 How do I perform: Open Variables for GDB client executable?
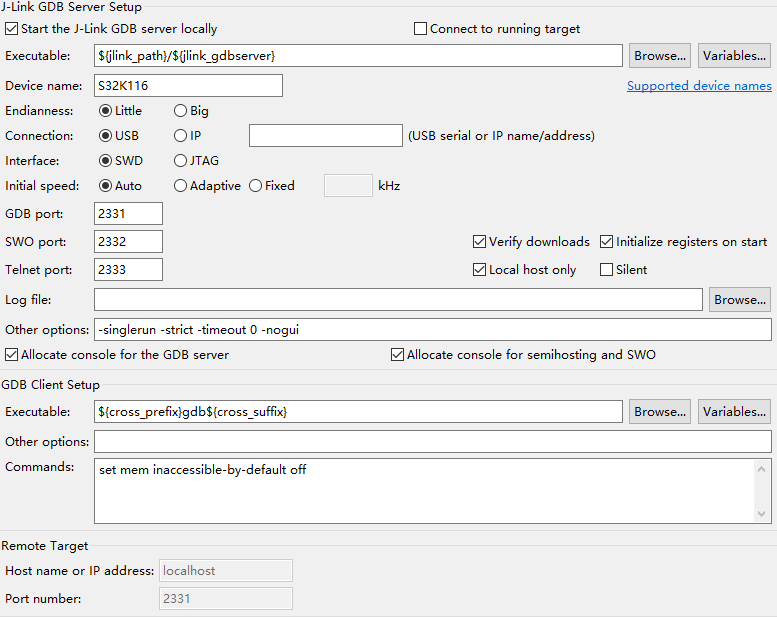click(734, 412)
